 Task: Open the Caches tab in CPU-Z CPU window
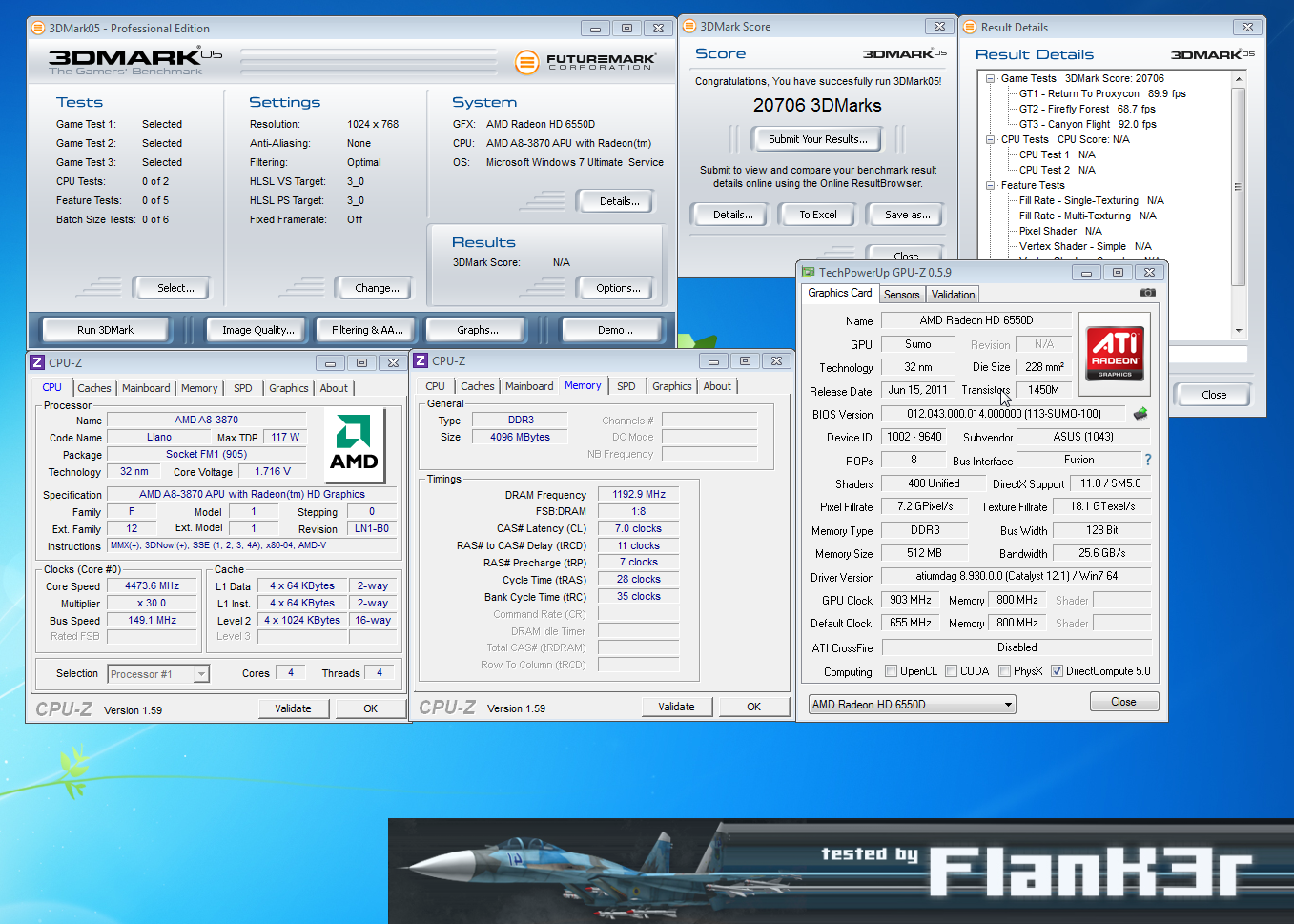(94, 388)
